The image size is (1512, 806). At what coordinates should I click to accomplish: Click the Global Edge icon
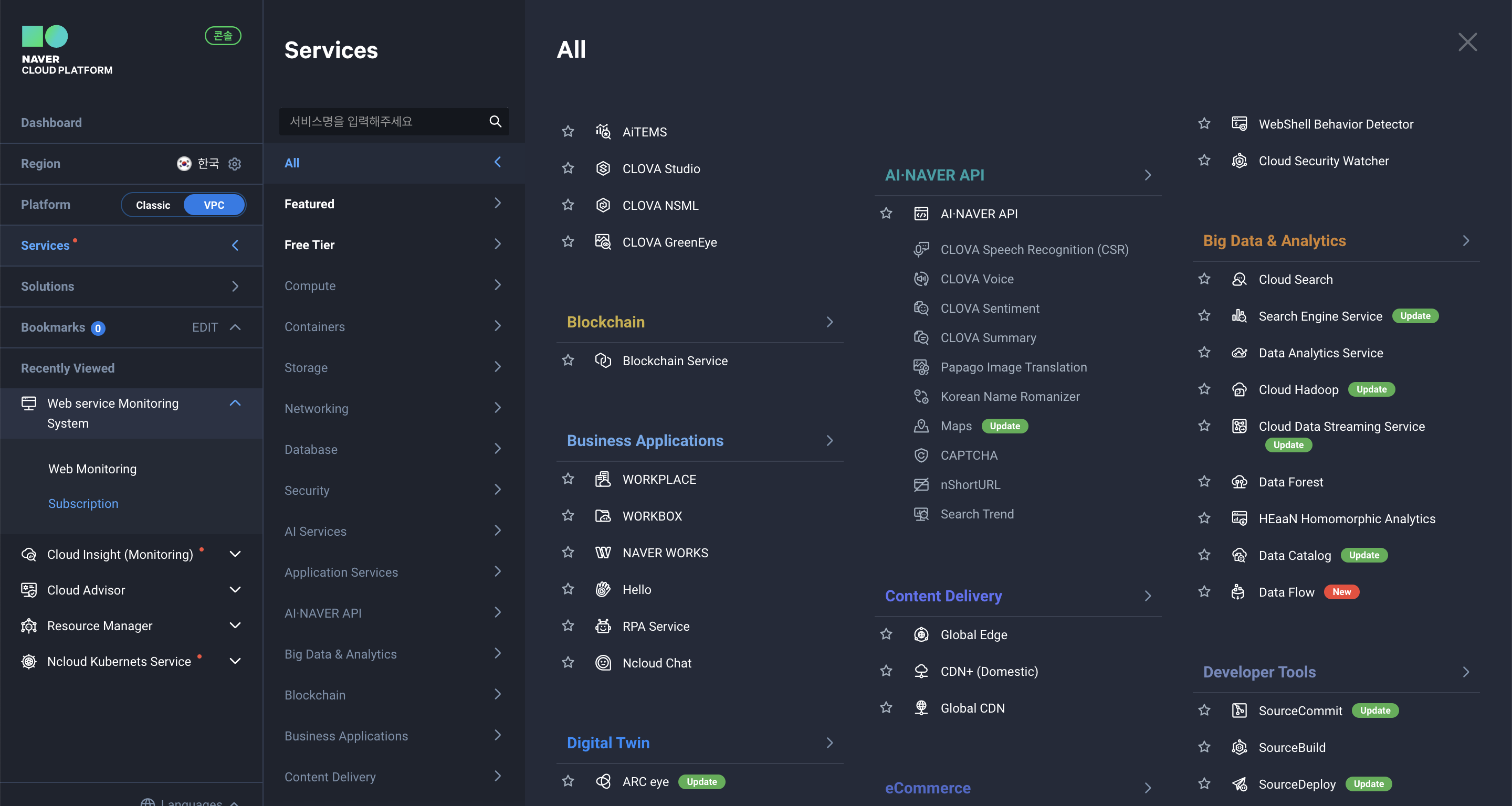[x=921, y=634]
